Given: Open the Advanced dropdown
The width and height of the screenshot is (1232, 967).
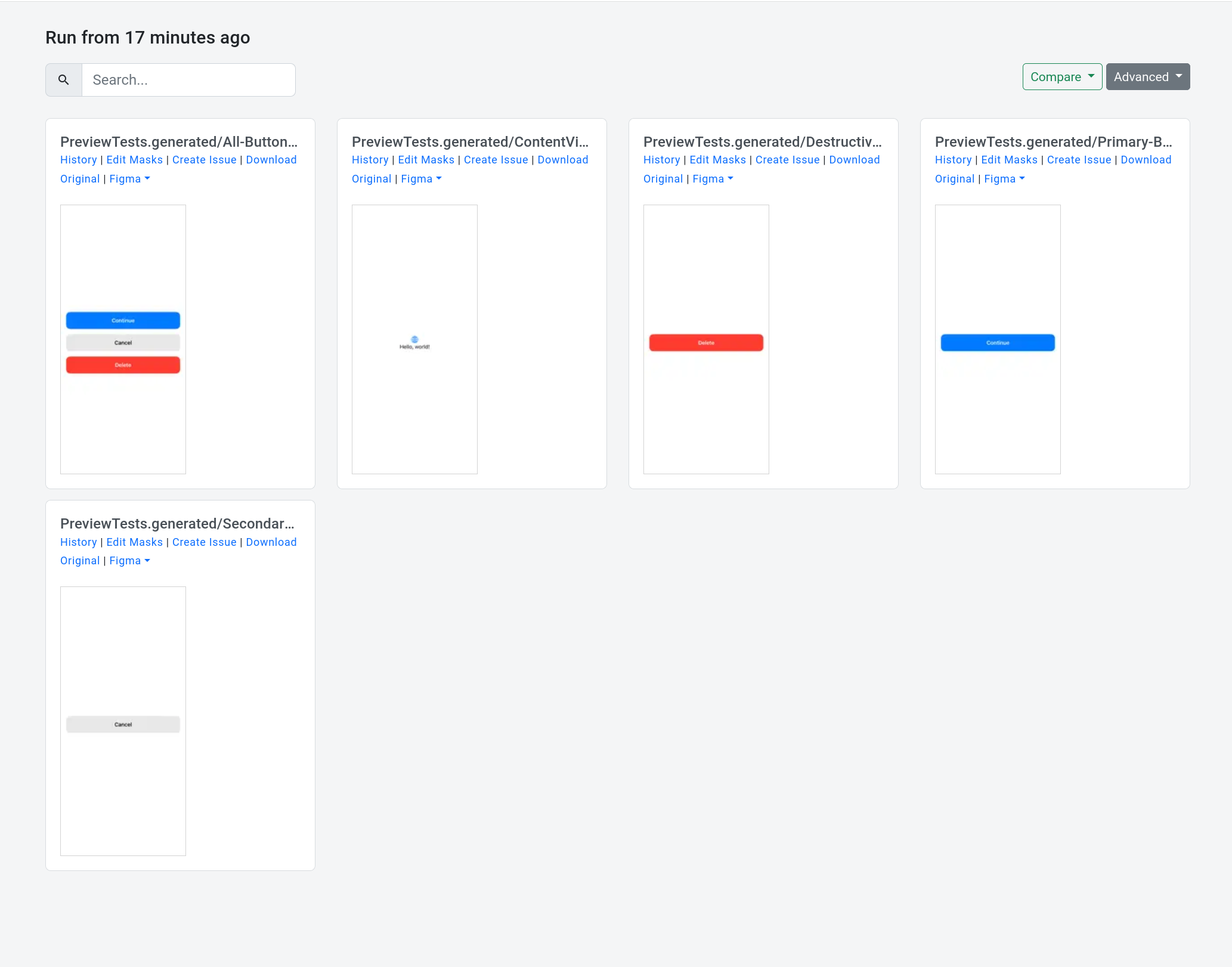Looking at the screenshot, I should pos(1147,77).
